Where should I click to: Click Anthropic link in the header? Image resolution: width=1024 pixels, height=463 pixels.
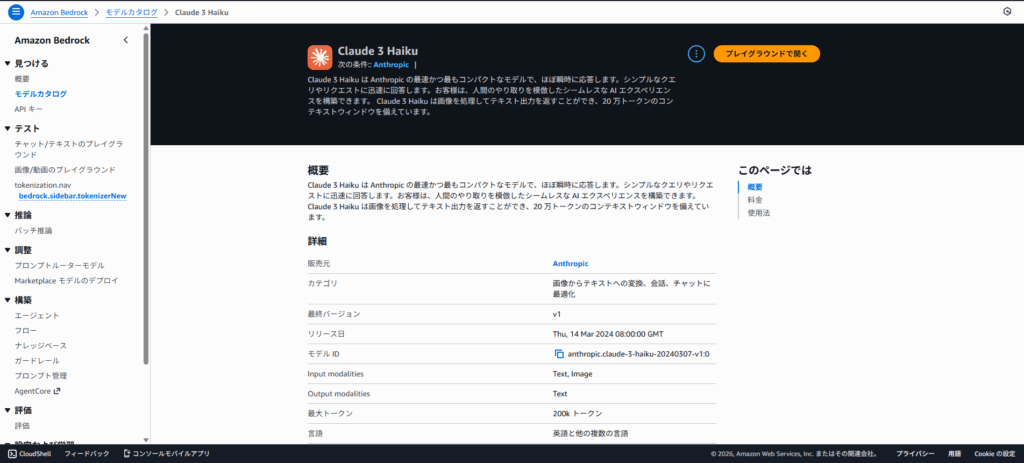pos(391,65)
